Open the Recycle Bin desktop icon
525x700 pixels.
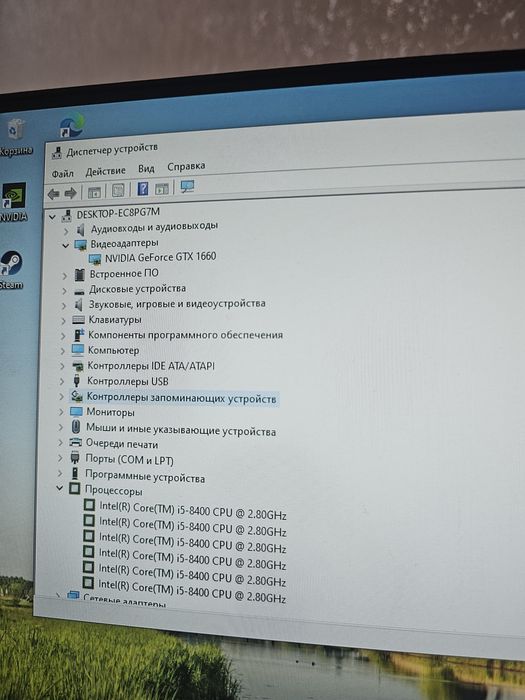(15, 136)
